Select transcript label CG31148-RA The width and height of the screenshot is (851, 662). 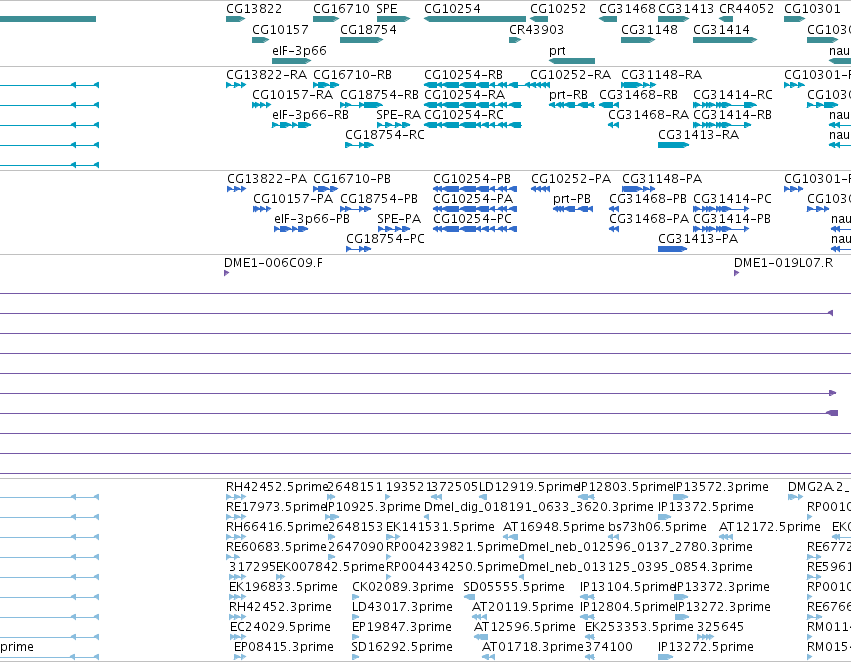(x=661, y=74)
